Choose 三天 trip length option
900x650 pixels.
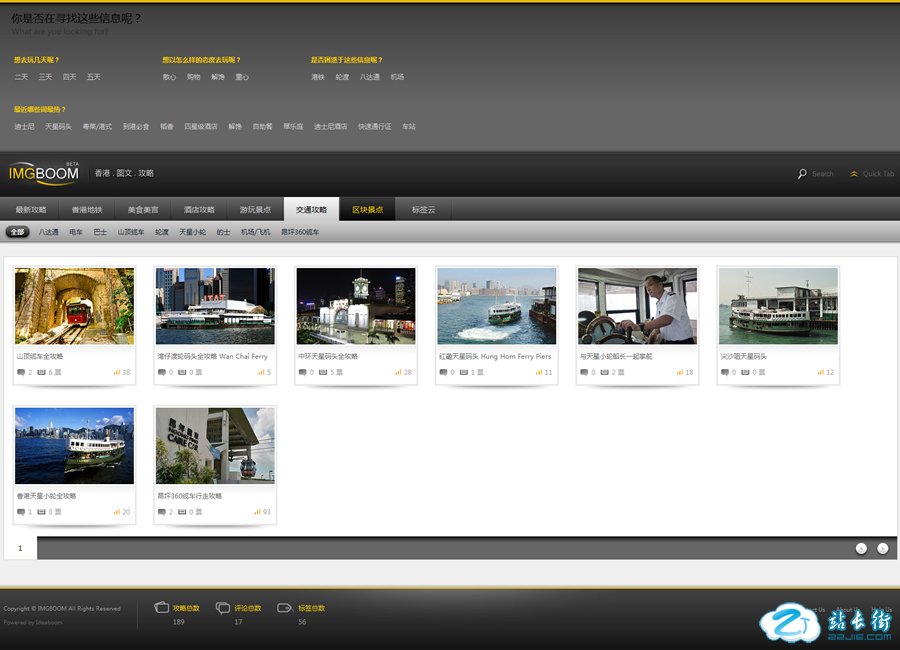tap(45, 77)
